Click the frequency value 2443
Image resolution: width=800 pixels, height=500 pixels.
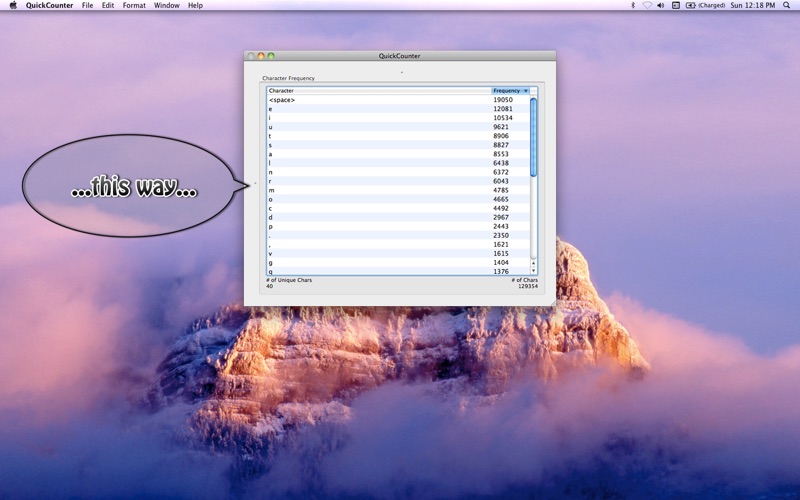[501, 227]
